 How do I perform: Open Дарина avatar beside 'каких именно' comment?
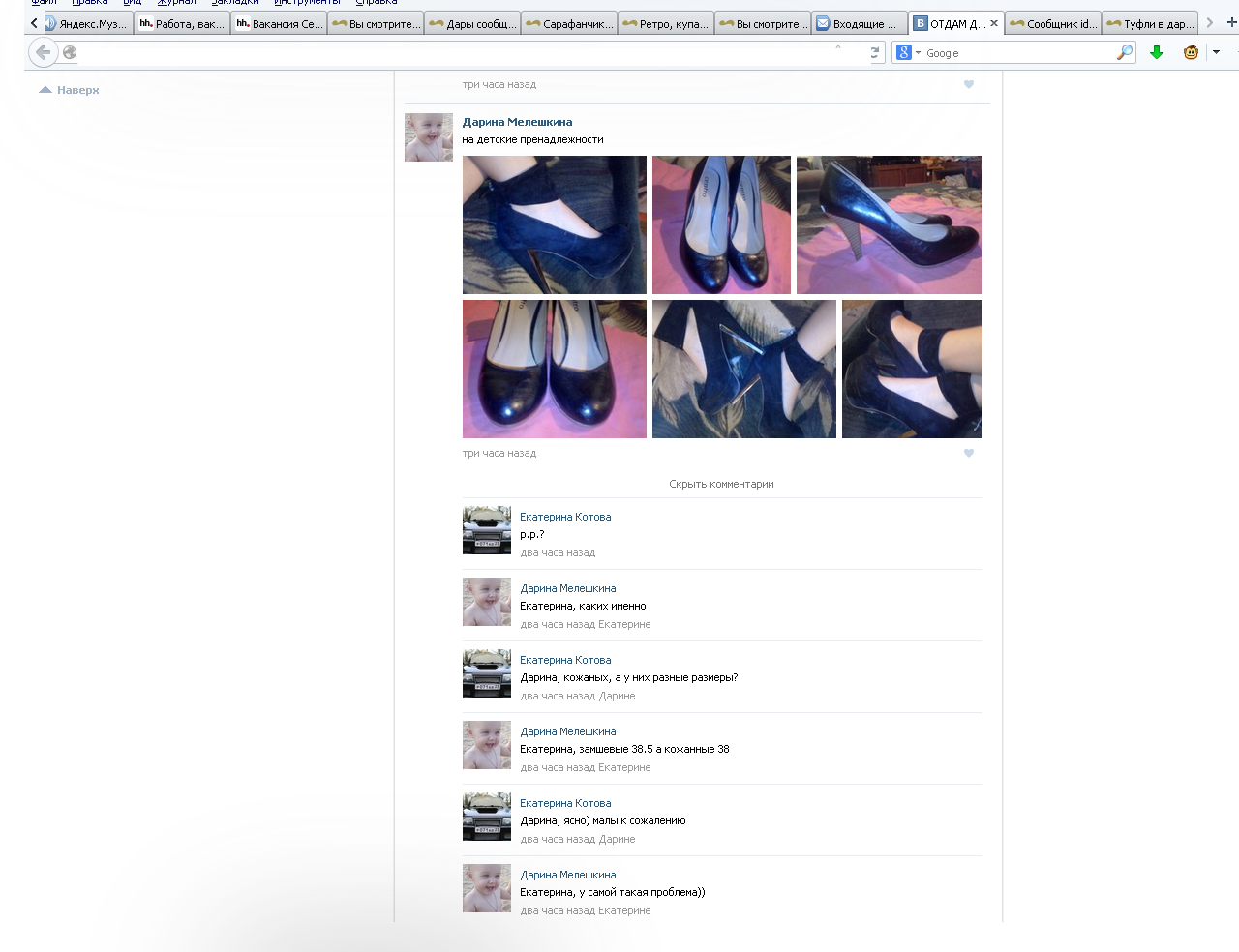[487, 602]
